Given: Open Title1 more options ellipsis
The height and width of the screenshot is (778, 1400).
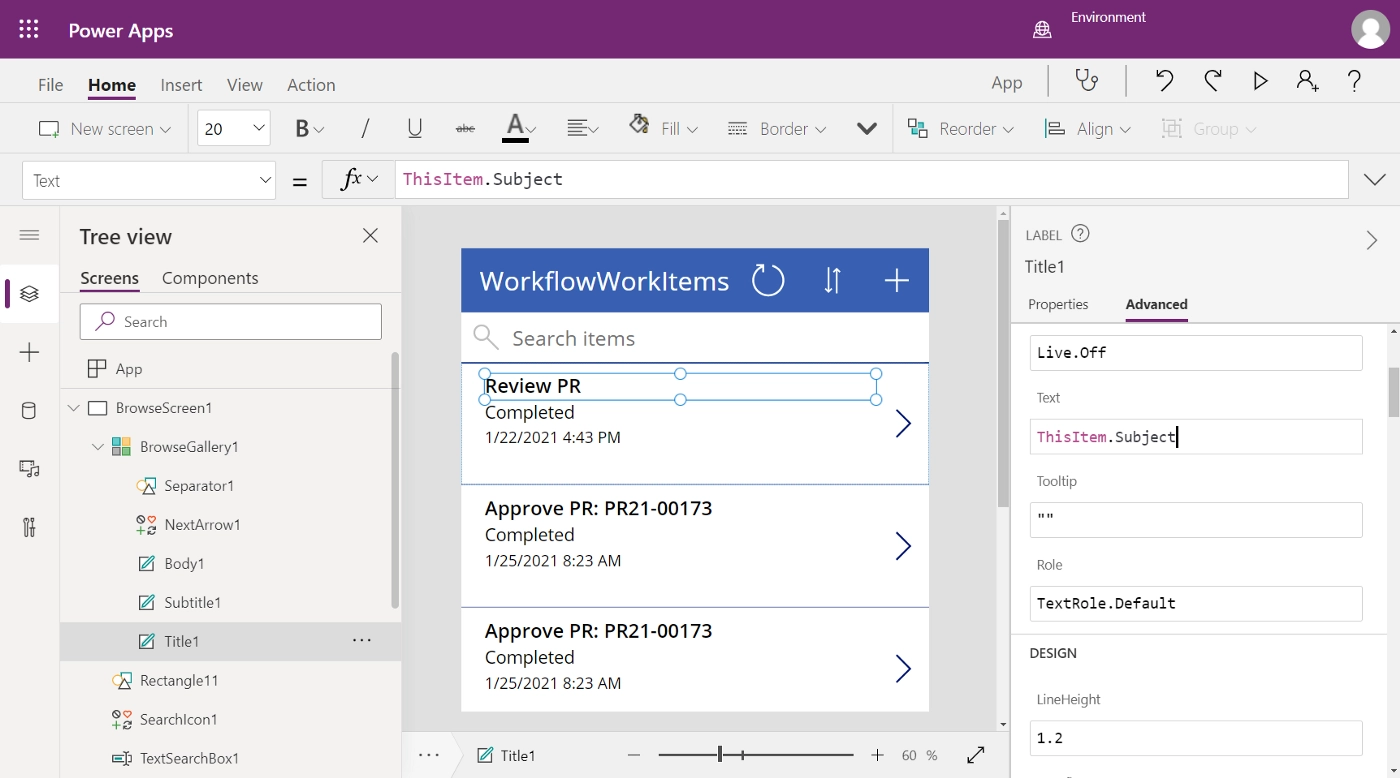Looking at the screenshot, I should point(362,641).
